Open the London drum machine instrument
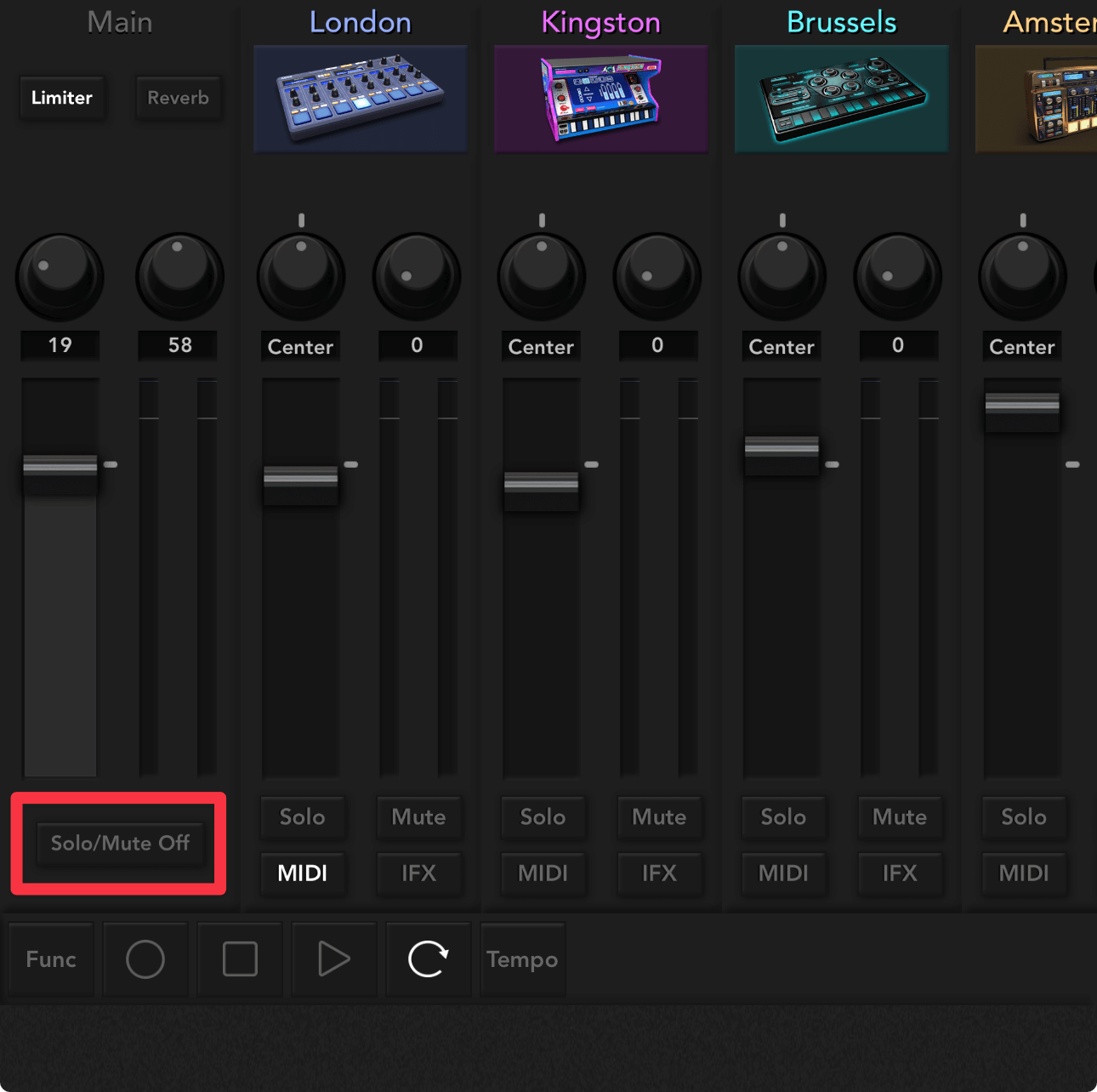Screen dimensions: 1097x1092 (x=361, y=99)
